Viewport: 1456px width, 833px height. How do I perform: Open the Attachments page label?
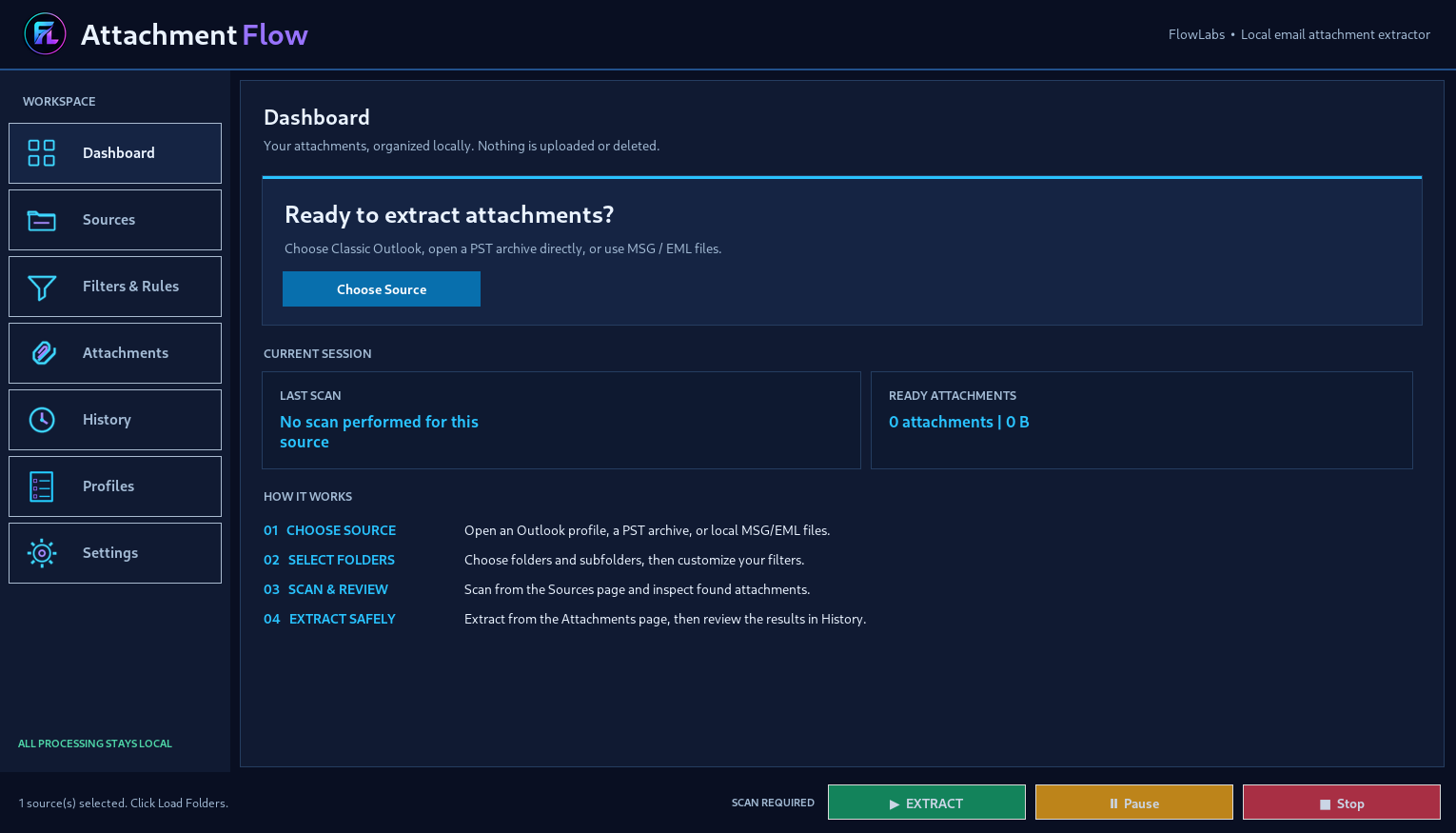(126, 353)
